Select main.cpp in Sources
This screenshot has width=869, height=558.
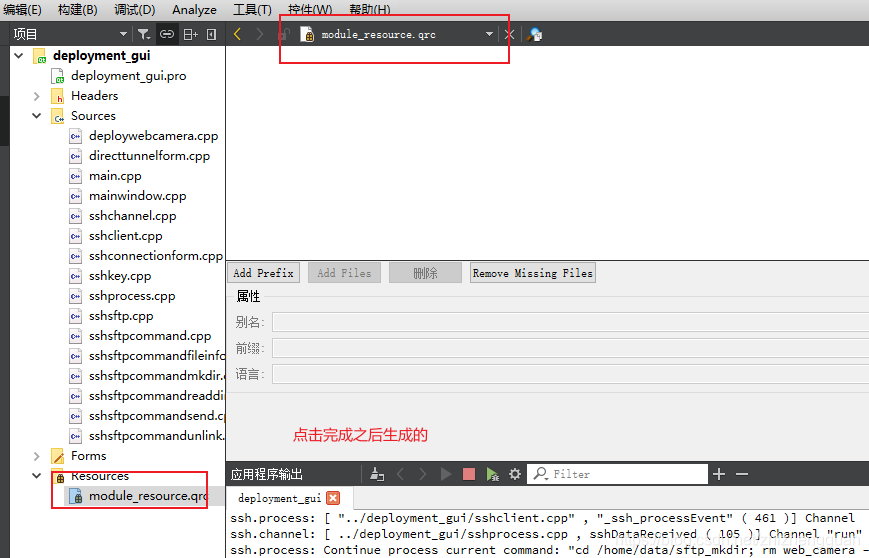pos(115,176)
